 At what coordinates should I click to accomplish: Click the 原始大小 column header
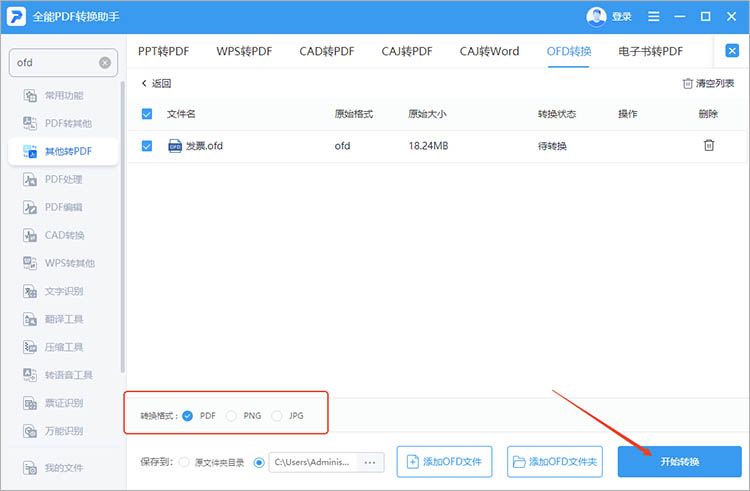pos(427,114)
